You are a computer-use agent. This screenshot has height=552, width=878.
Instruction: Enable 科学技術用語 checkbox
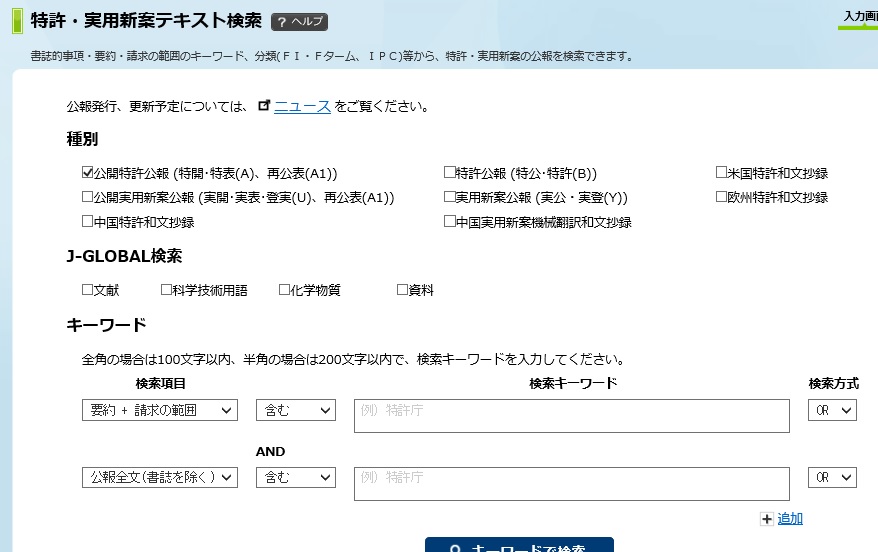166,289
